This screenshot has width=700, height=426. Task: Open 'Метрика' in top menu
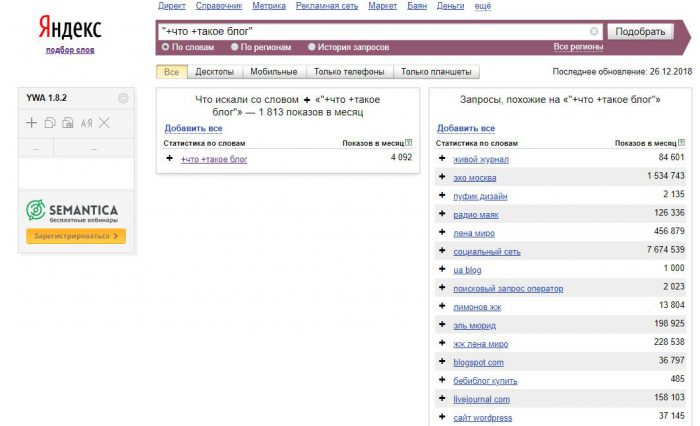coord(269,6)
